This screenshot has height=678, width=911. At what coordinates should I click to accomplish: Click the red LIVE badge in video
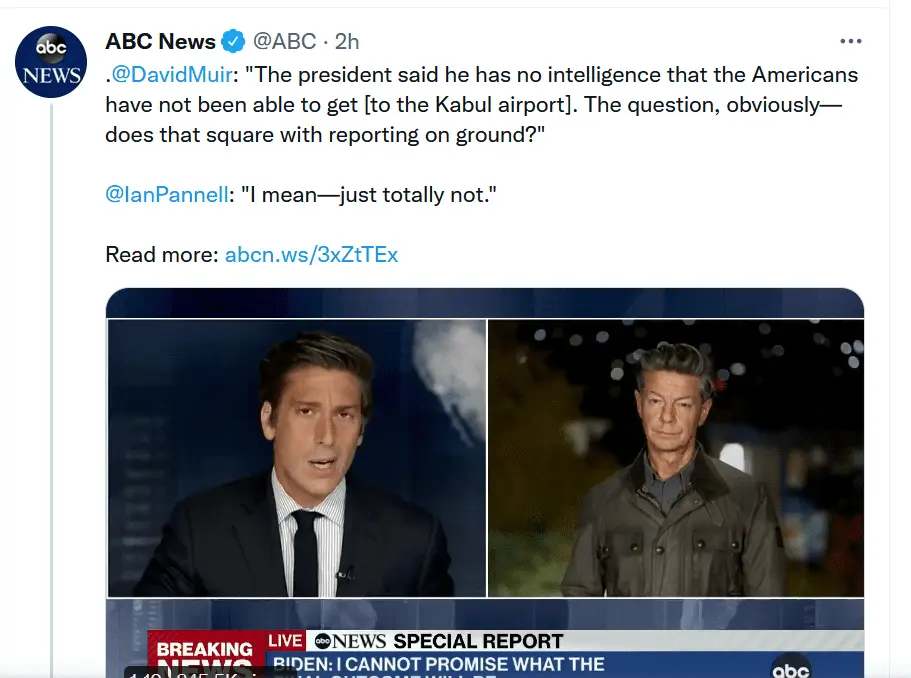pyautogui.click(x=285, y=641)
